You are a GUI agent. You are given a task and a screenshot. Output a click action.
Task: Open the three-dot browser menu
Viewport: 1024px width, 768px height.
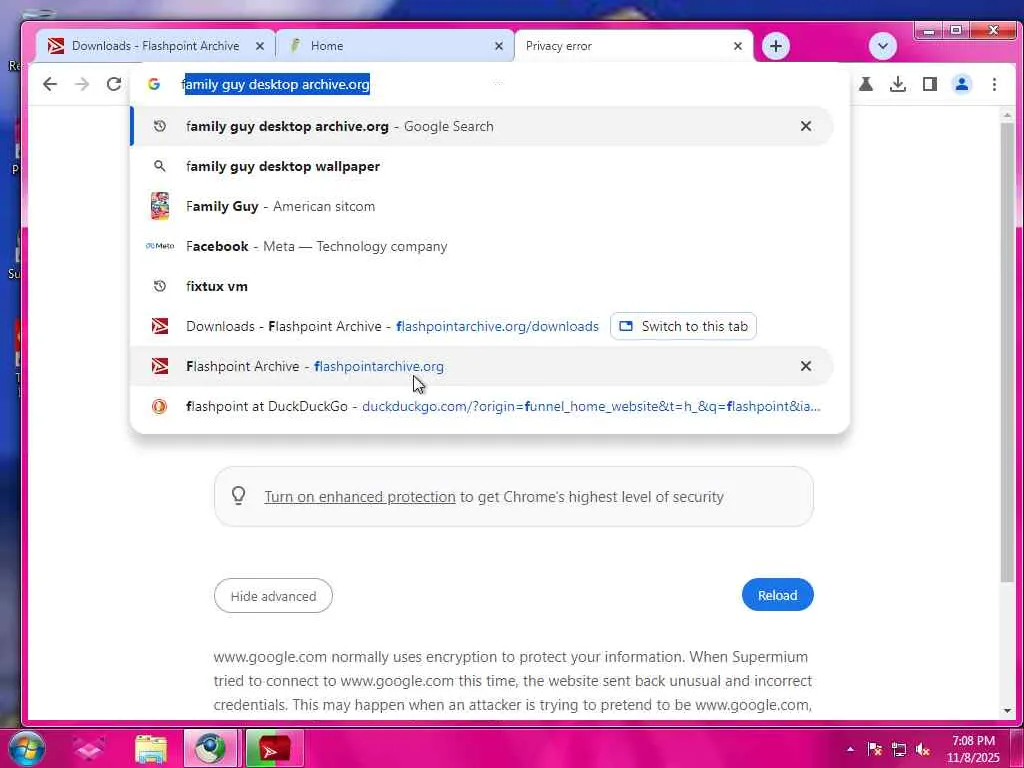(x=994, y=84)
